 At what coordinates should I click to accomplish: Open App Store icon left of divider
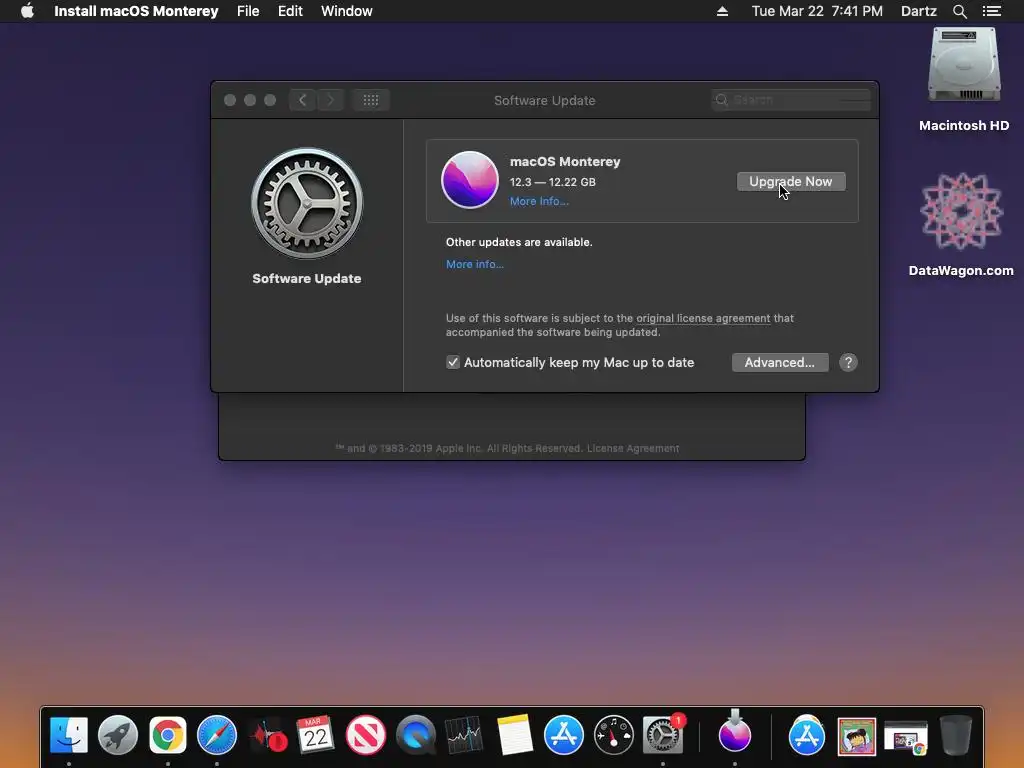(564, 735)
